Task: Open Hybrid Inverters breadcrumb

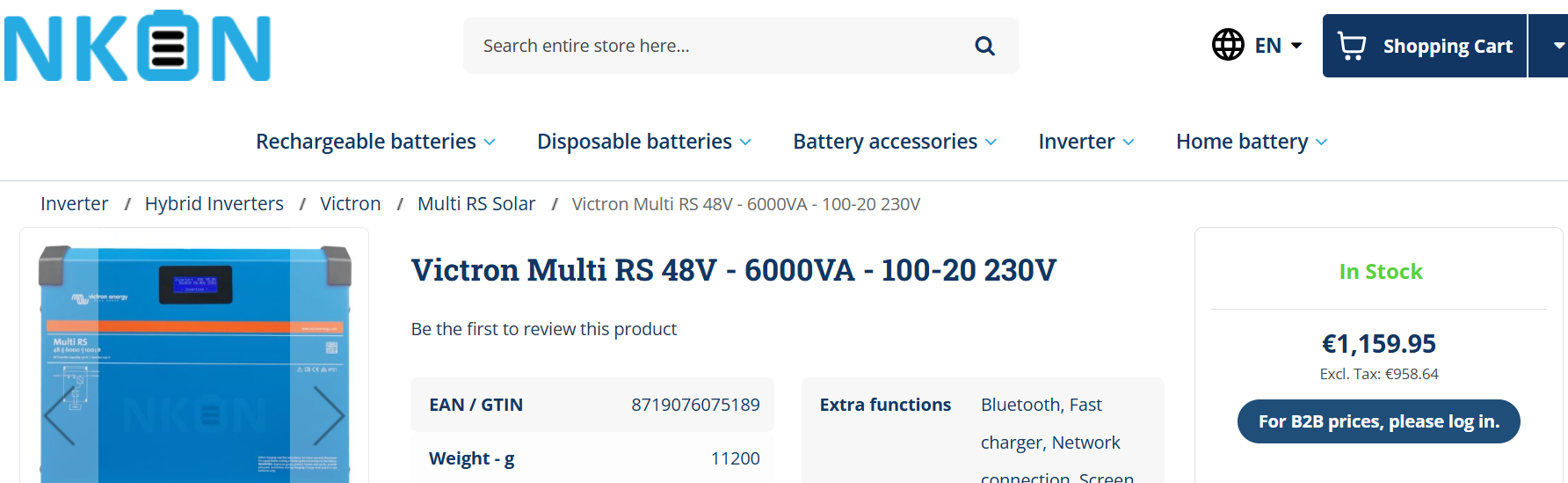Action: [x=214, y=204]
